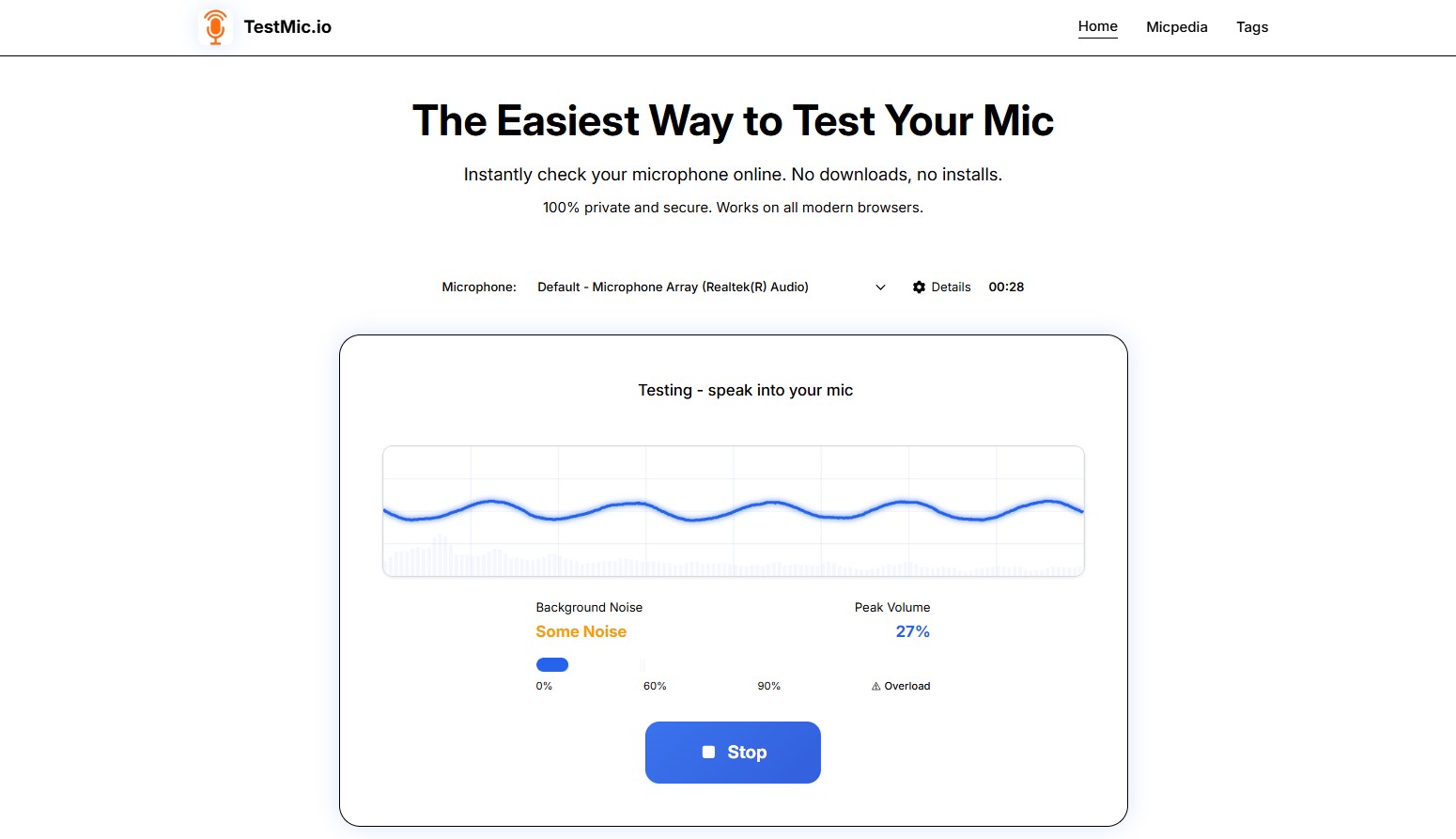
Task: Browse the Tags section
Action: click(1252, 26)
